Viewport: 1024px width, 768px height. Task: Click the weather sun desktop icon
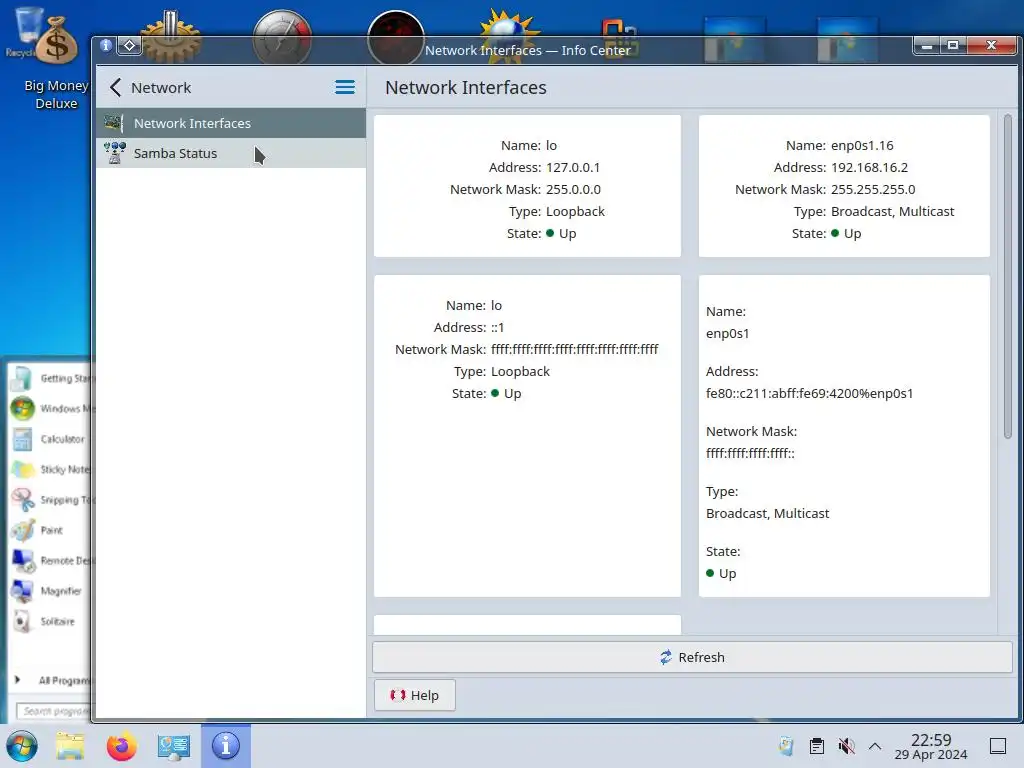tap(509, 36)
